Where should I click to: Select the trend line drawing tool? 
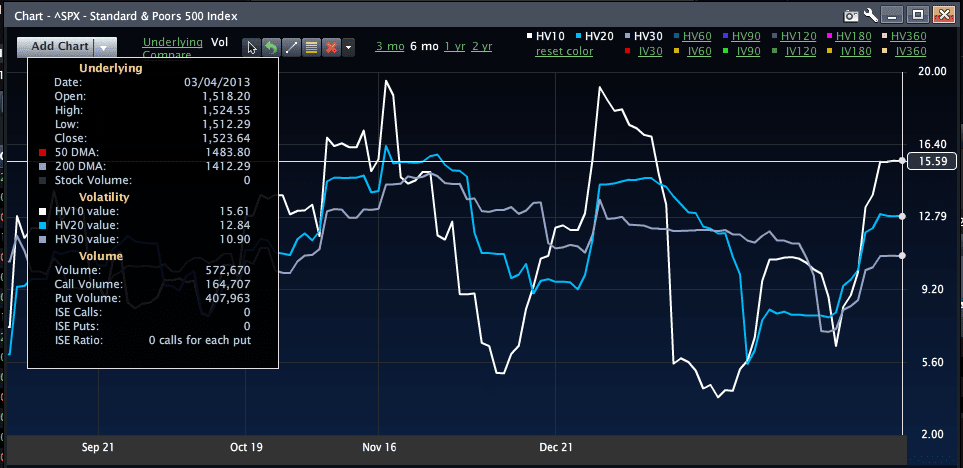click(291, 47)
